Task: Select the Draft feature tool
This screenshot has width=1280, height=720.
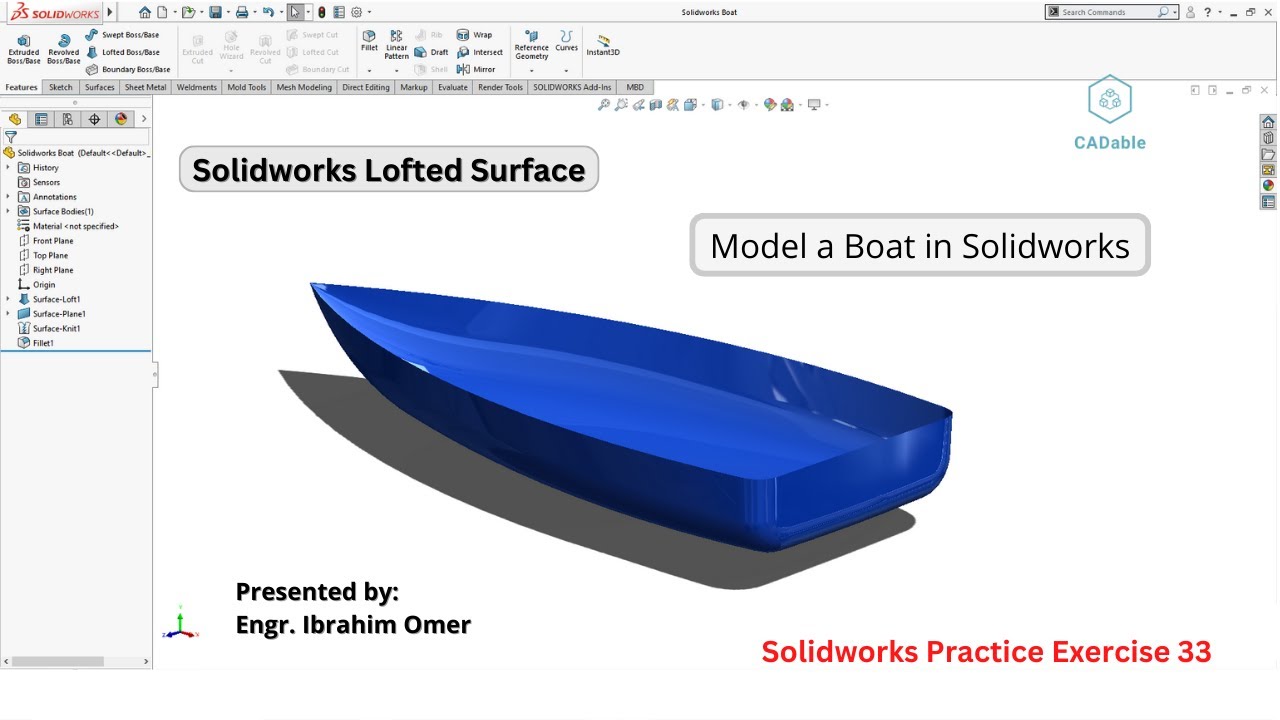Action: pos(432,52)
